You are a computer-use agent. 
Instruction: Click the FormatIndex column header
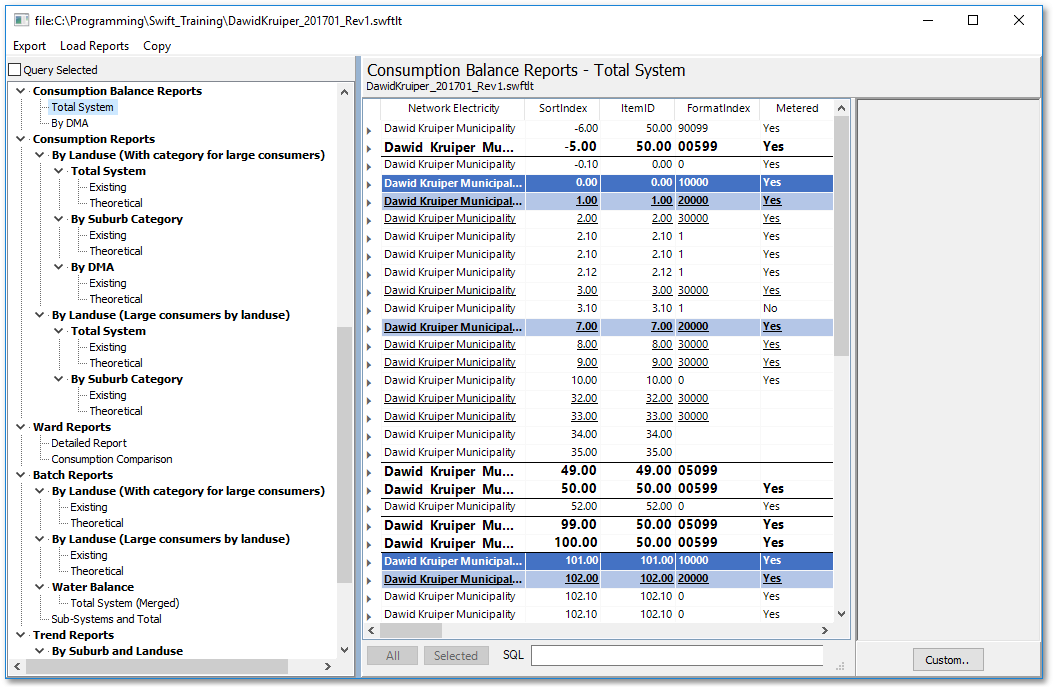[718, 108]
